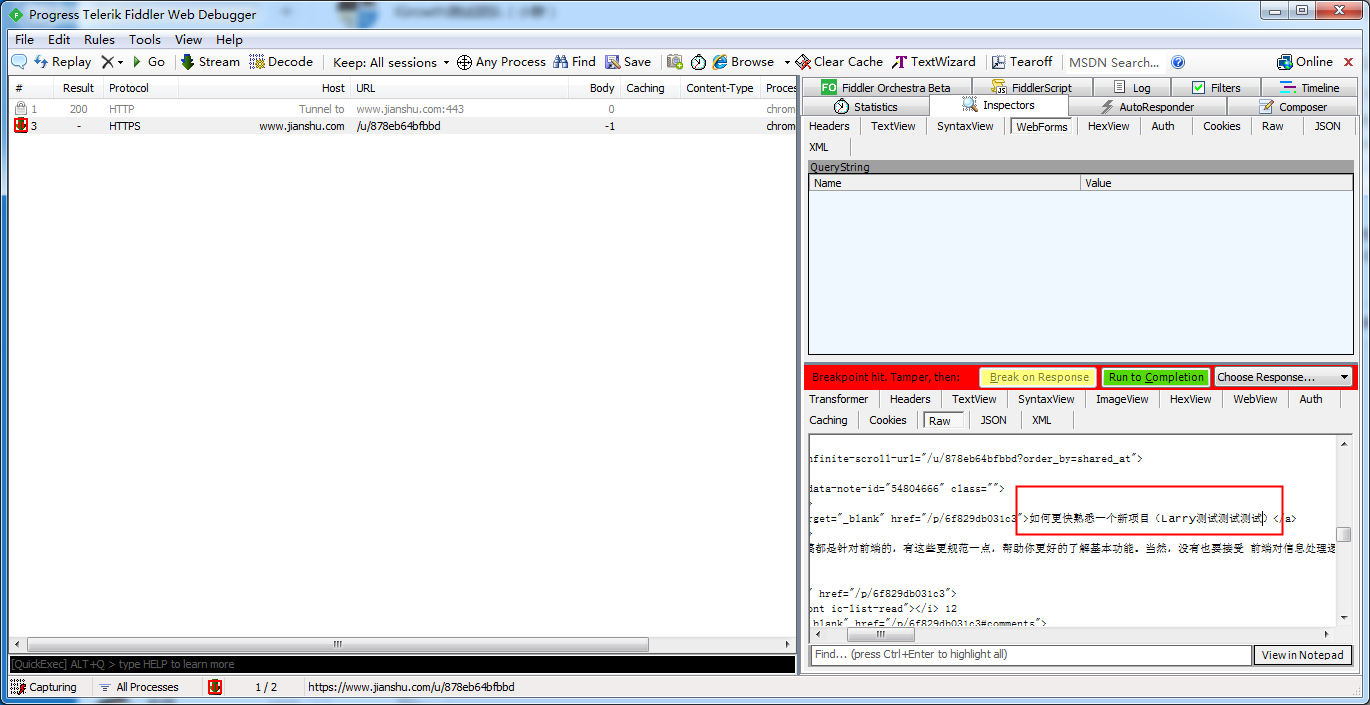The image size is (1370, 705).
Task: Select request XML inspector tab
Action: click(818, 147)
